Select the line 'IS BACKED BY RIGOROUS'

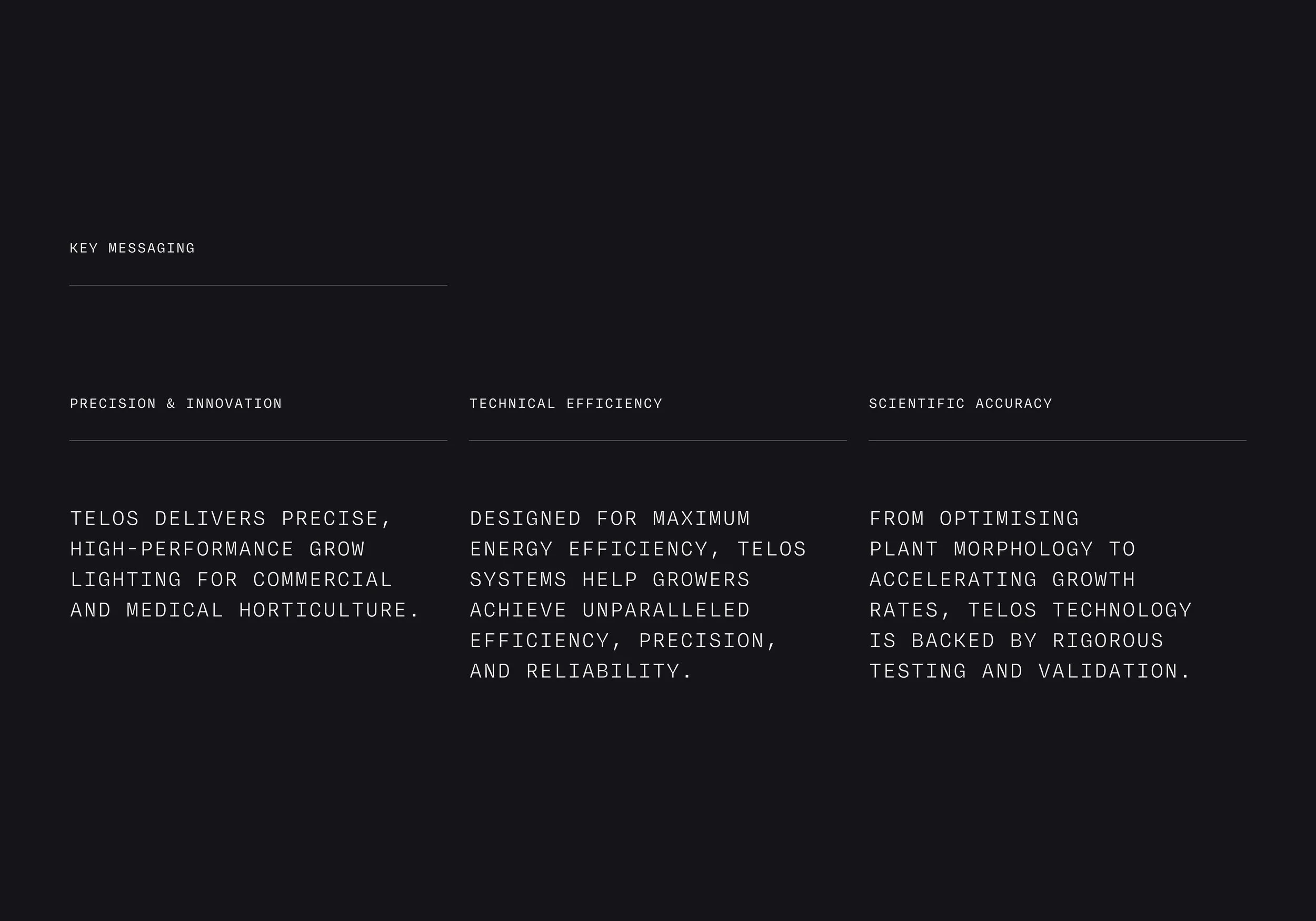1016,640
